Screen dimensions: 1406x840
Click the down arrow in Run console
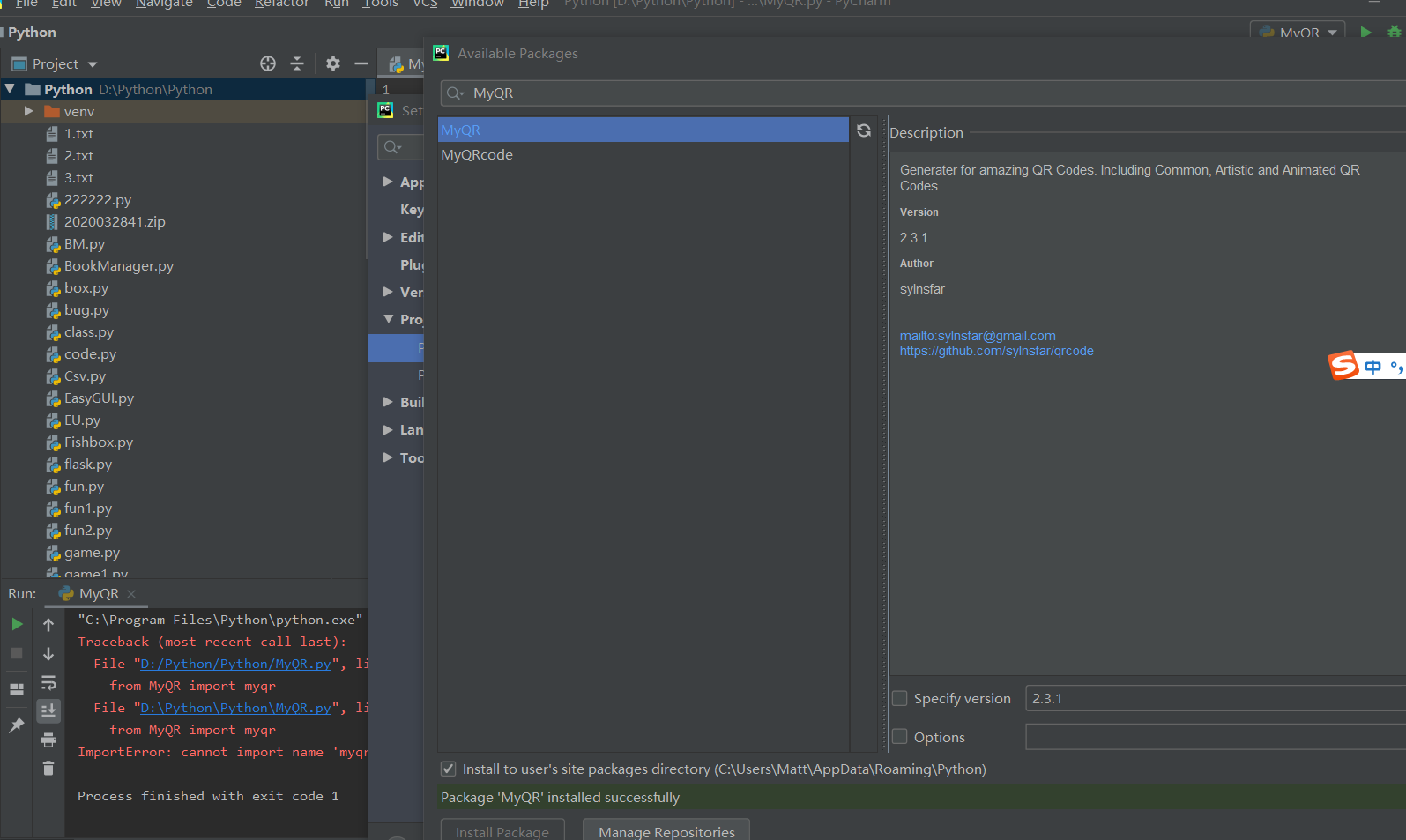48,653
